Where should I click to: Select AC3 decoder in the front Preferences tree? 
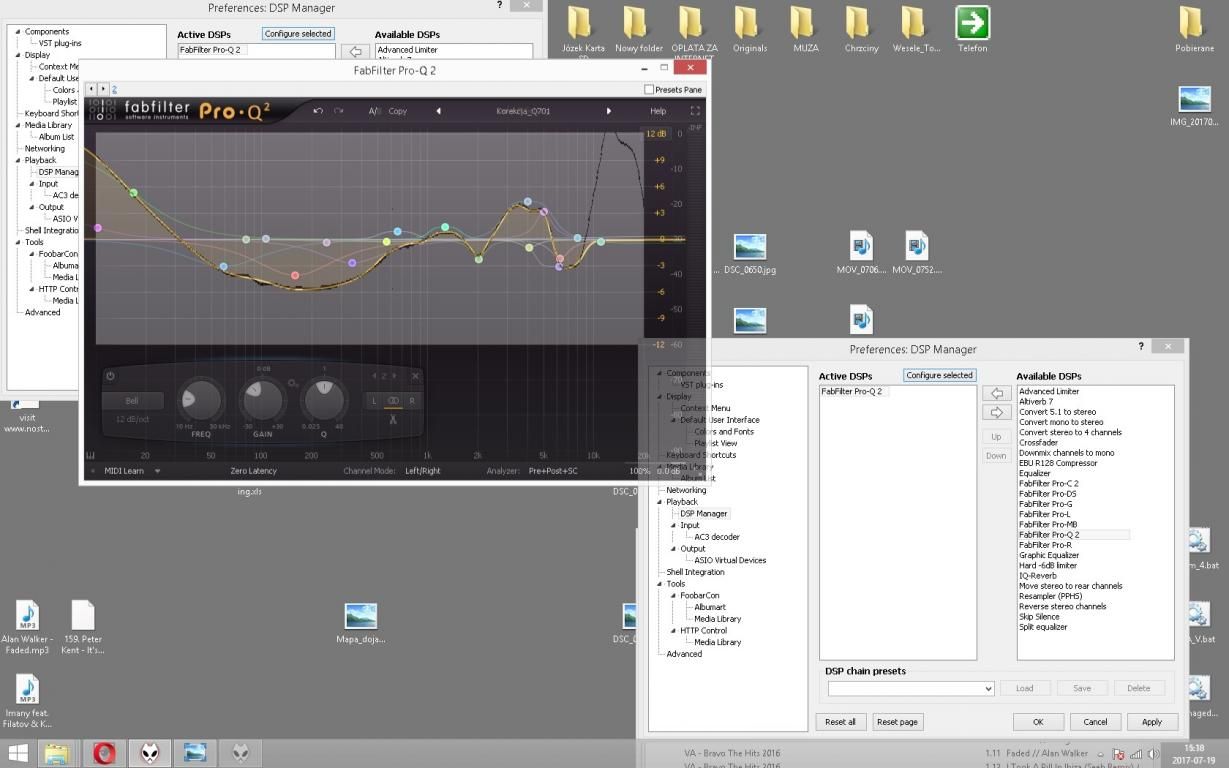(x=717, y=537)
